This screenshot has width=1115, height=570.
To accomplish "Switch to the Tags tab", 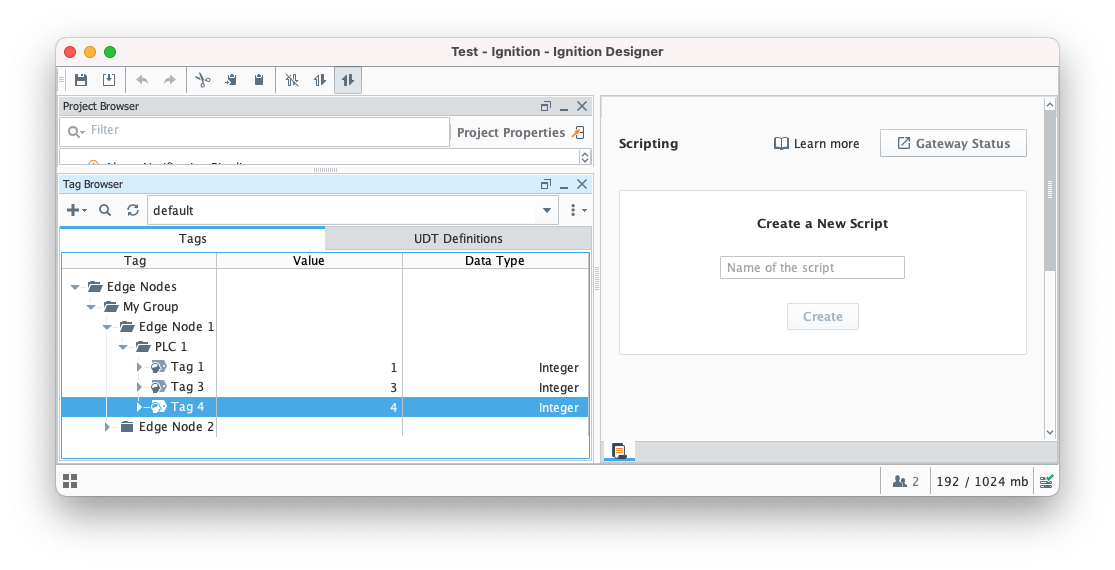I will click(193, 239).
